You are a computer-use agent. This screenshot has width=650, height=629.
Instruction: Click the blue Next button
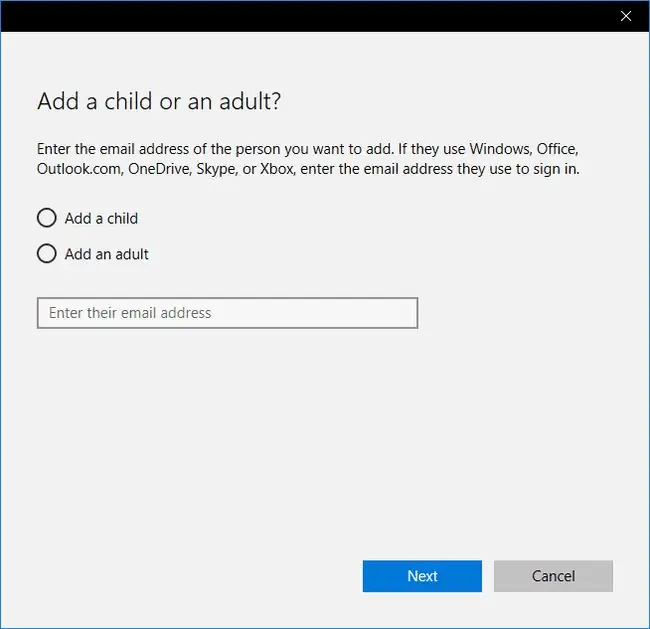[x=422, y=576]
